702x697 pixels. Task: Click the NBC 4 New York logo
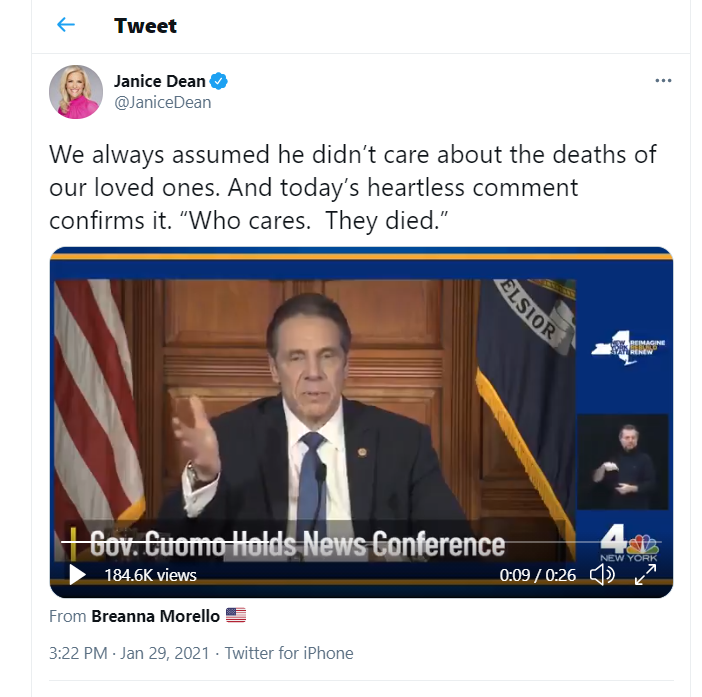[628, 542]
